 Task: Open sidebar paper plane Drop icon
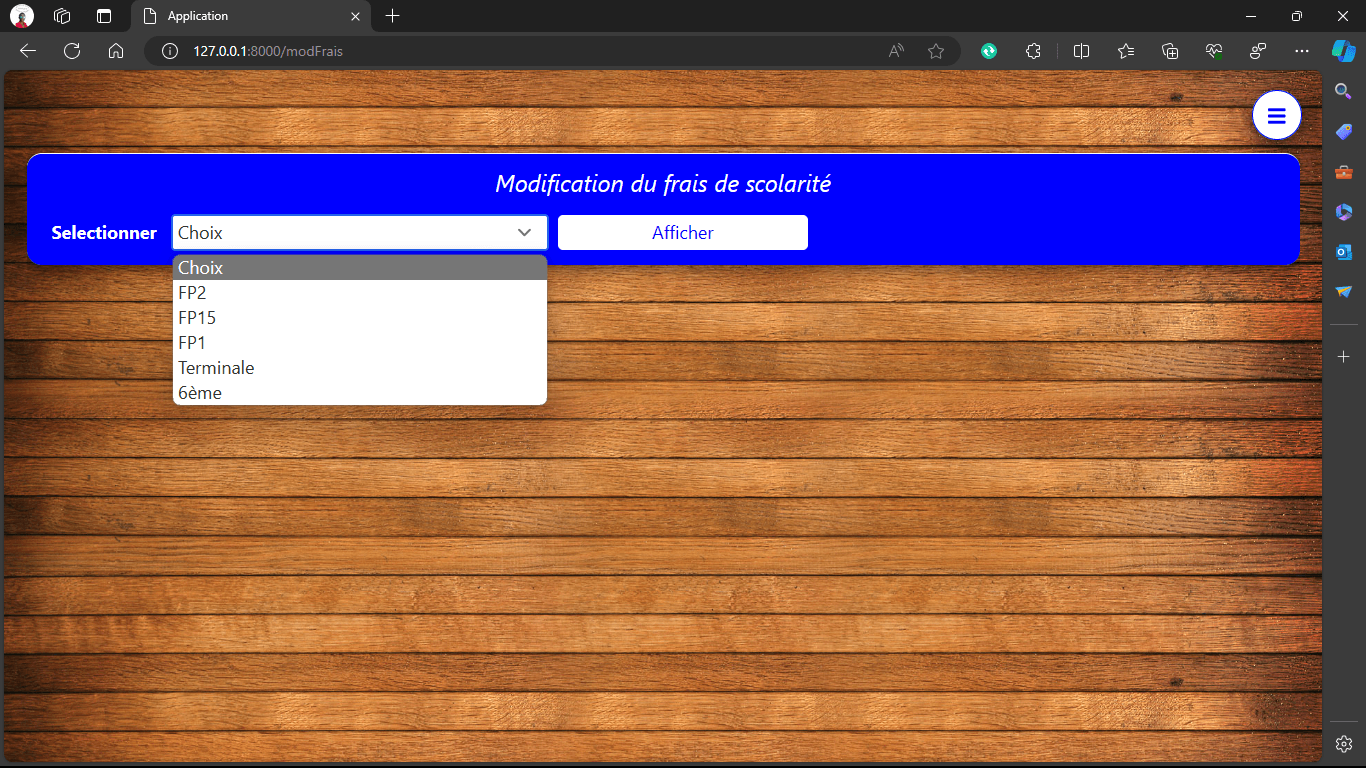(x=1344, y=292)
